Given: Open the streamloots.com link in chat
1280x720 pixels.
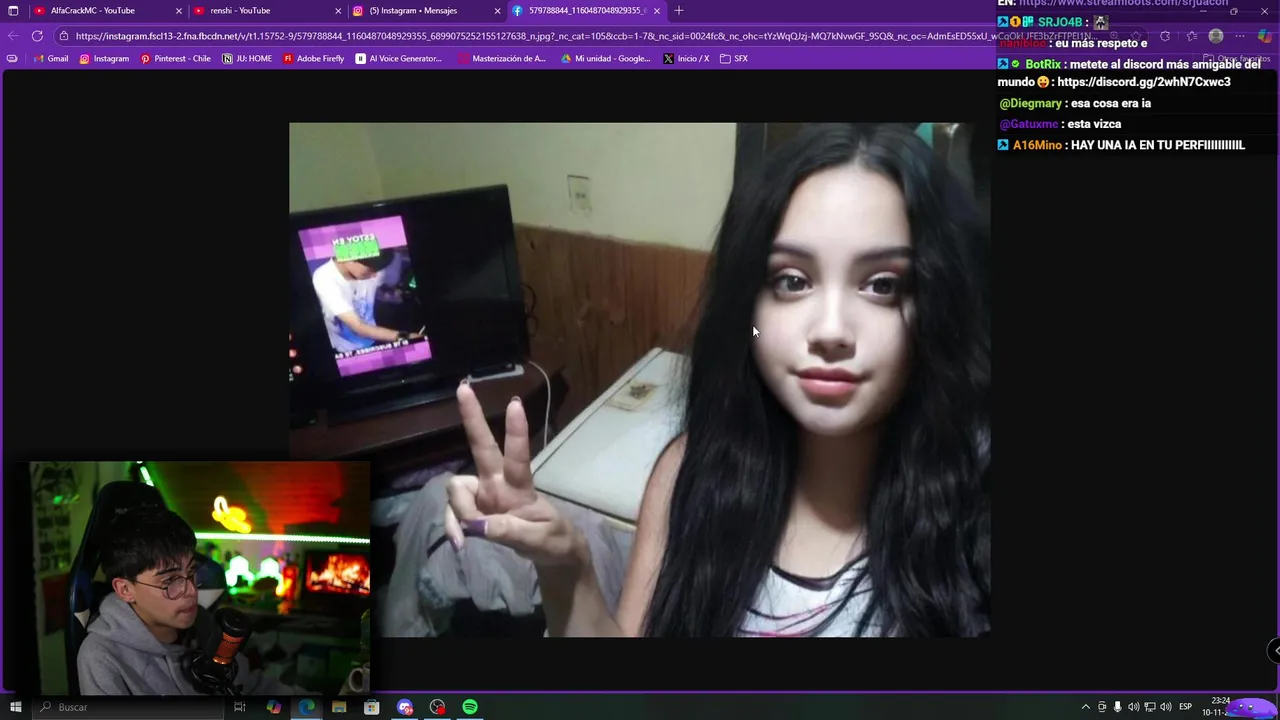Looking at the screenshot, I should tap(1123, 3).
